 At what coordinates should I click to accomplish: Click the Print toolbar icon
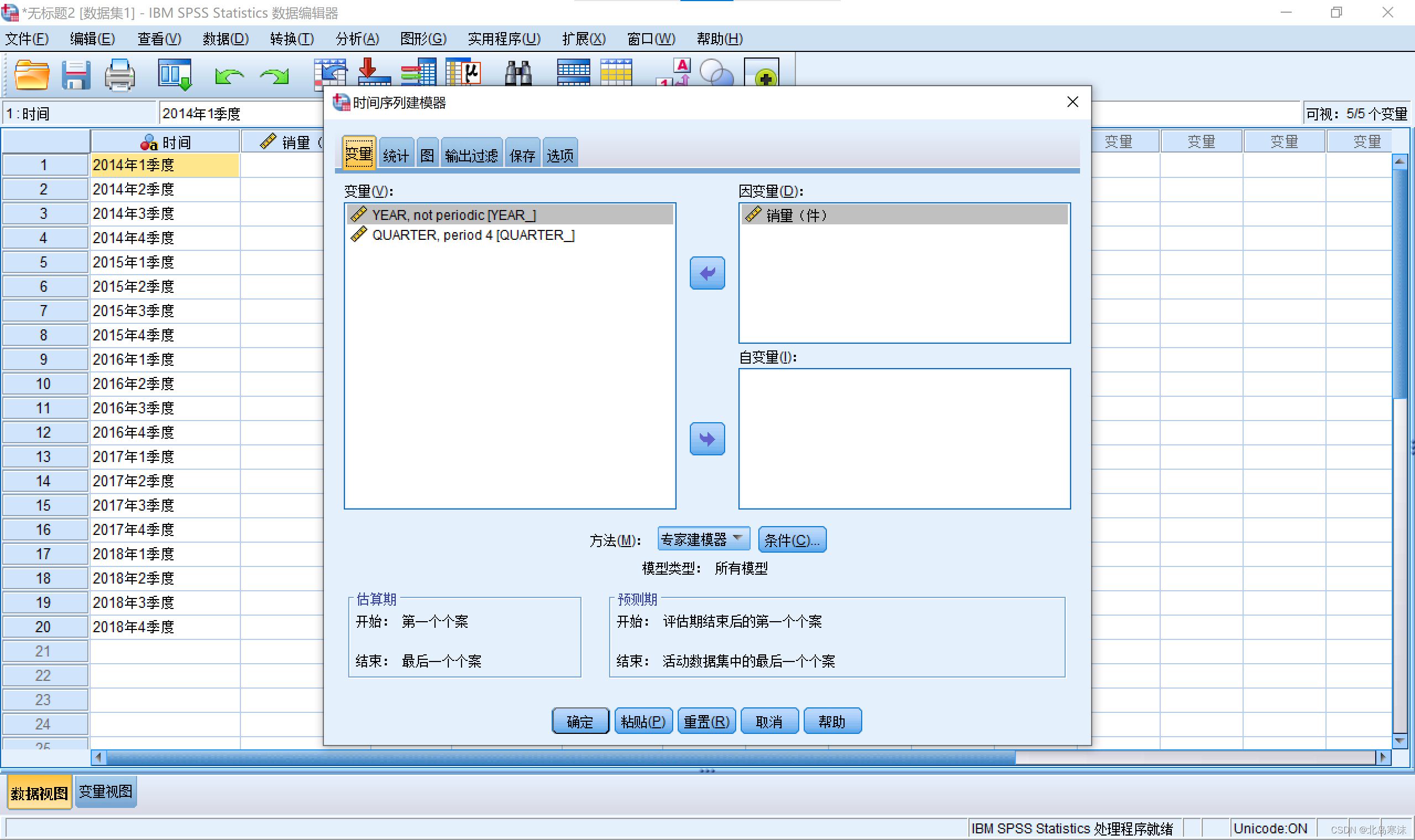(x=119, y=75)
